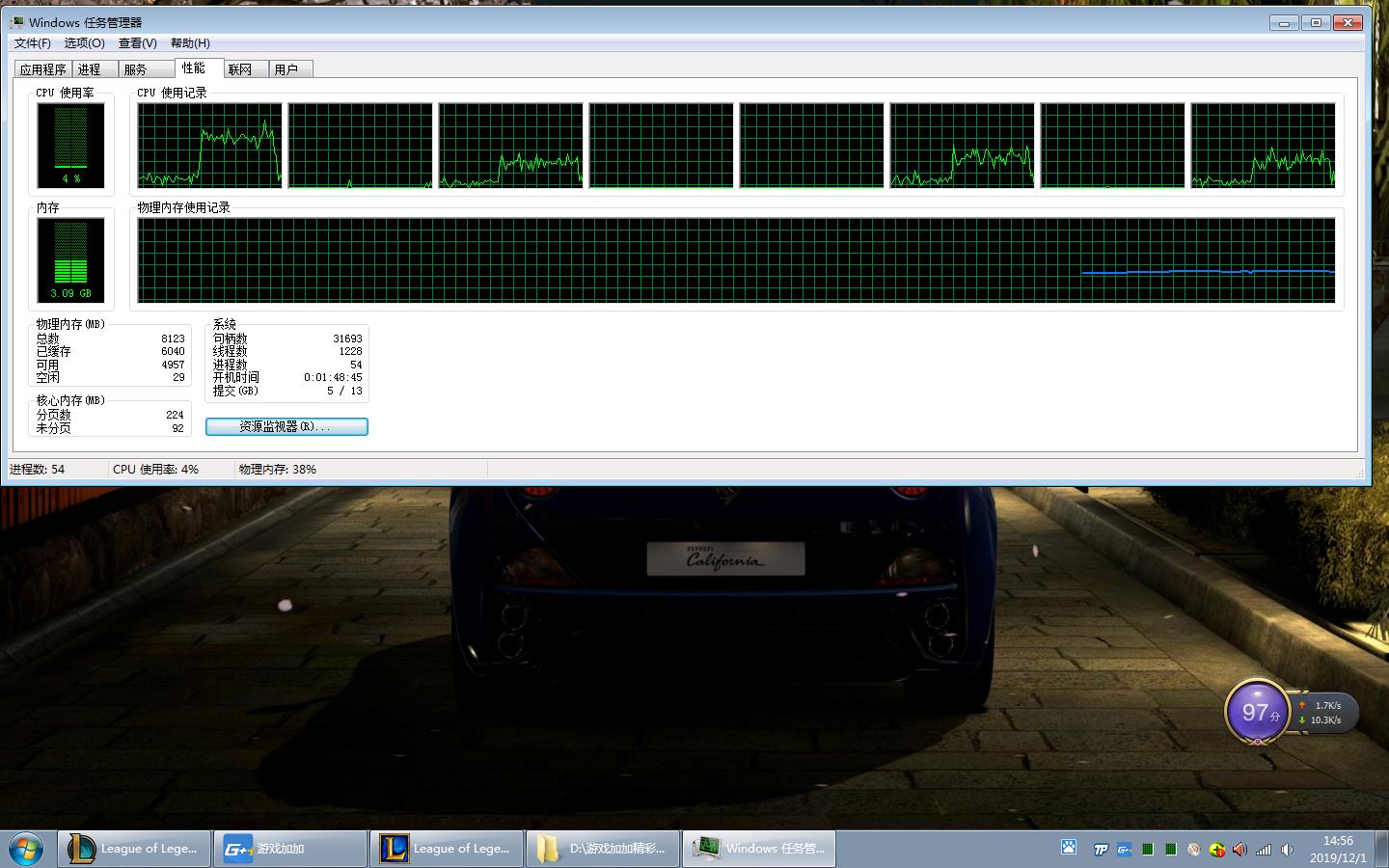Click status bar 物理内存: 38%
1389x868 pixels.
[278, 470]
